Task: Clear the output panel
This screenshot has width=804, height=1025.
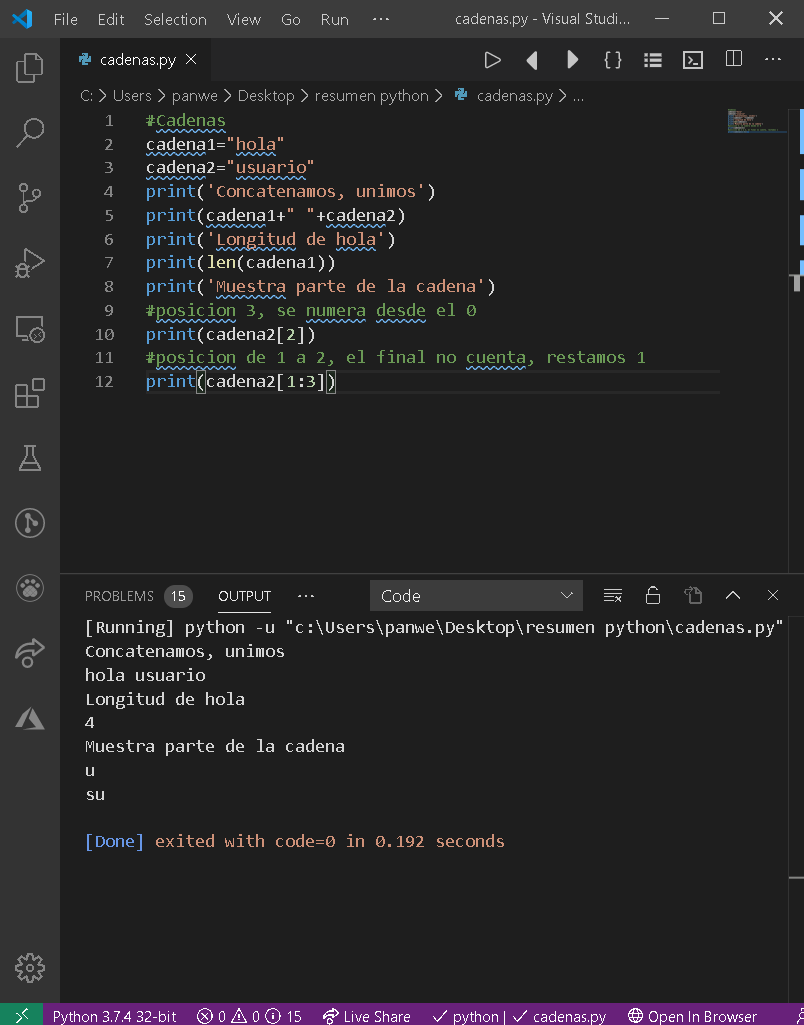Action: coord(612,596)
